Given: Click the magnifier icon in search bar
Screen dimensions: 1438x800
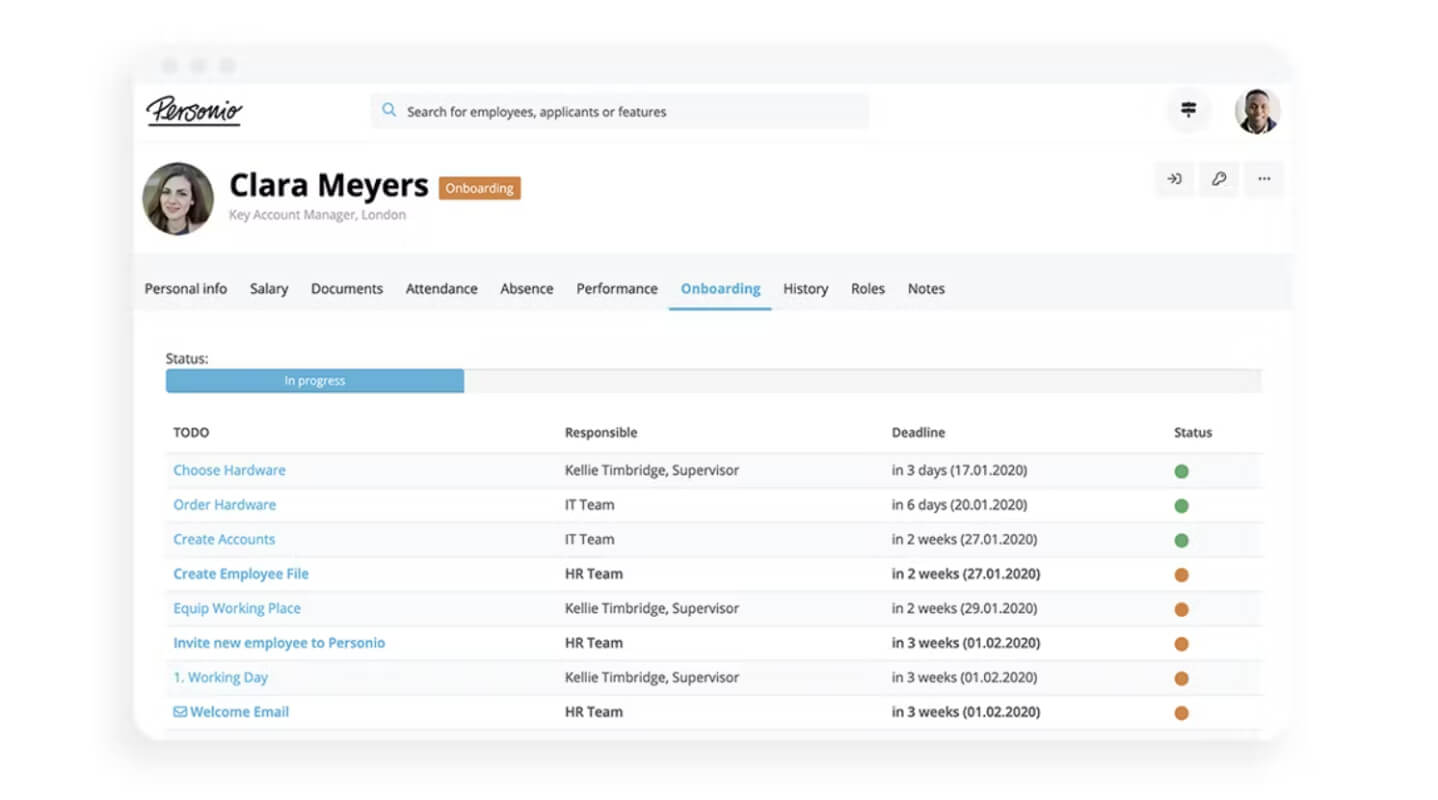Looking at the screenshot, I should [x=389, y=111].
